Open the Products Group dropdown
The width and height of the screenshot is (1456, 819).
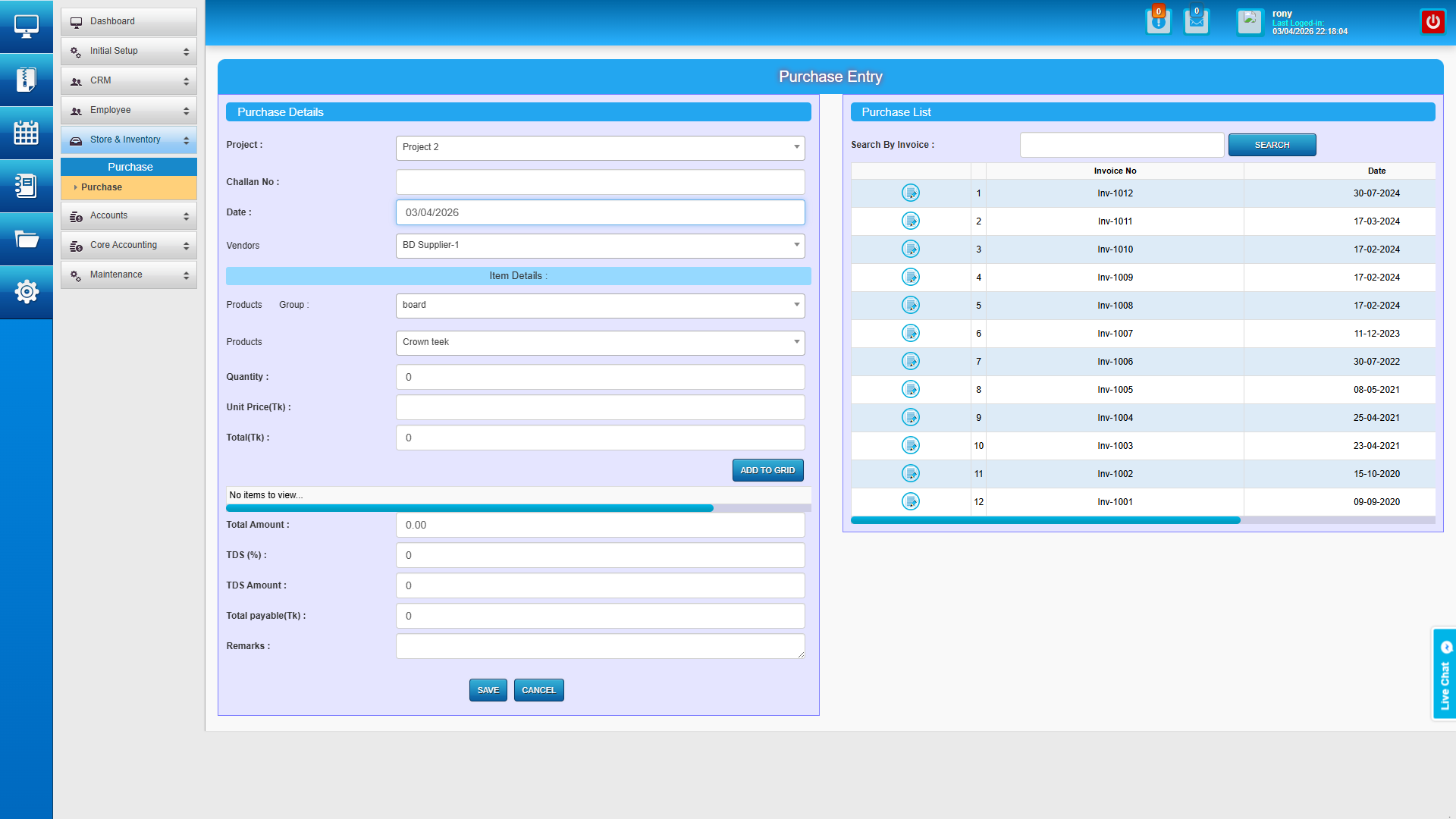pyautogui.click(x=599, y=306)
